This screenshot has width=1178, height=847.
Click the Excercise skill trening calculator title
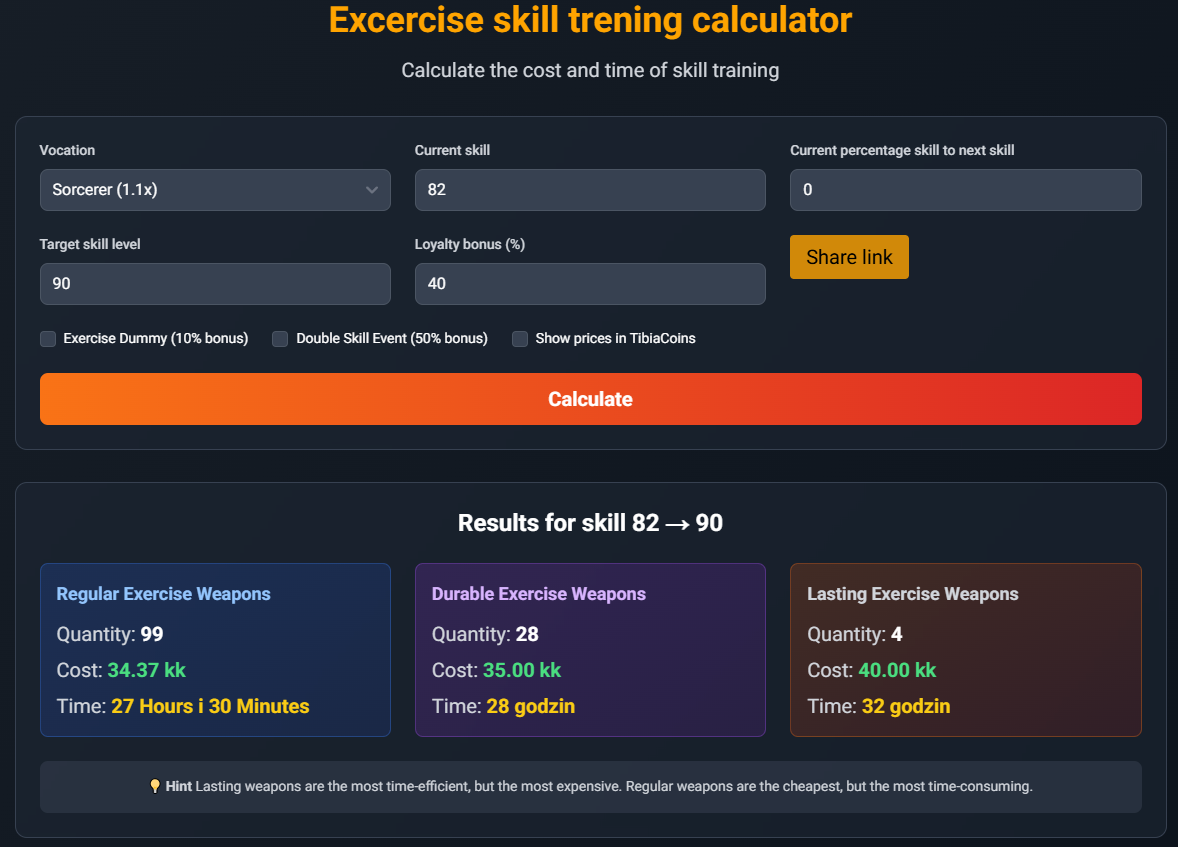(x=591, y=20)
